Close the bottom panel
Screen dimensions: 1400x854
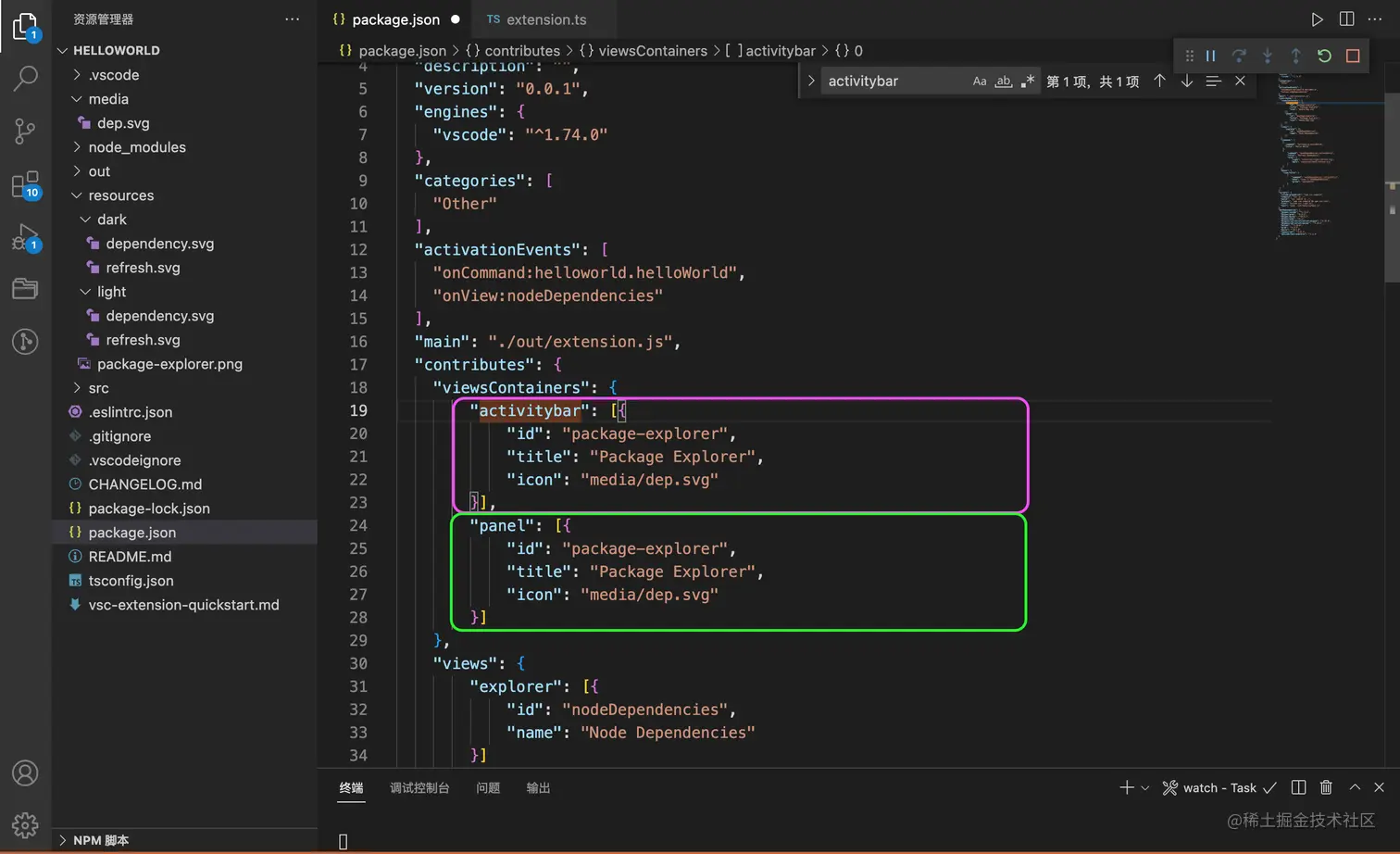1379,788
